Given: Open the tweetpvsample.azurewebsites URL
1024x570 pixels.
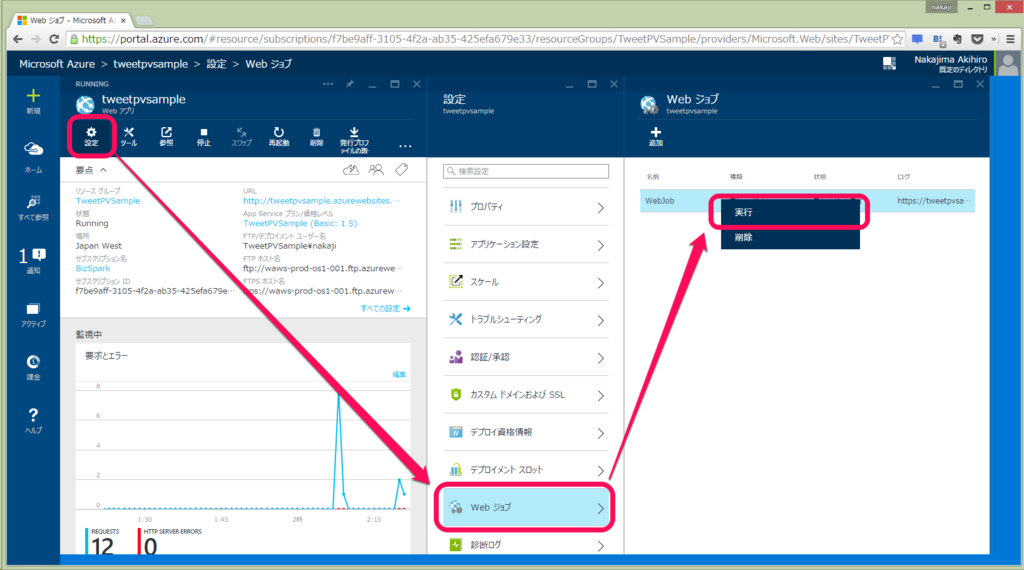Looking at the screenshot, I should tap(321, 201).
